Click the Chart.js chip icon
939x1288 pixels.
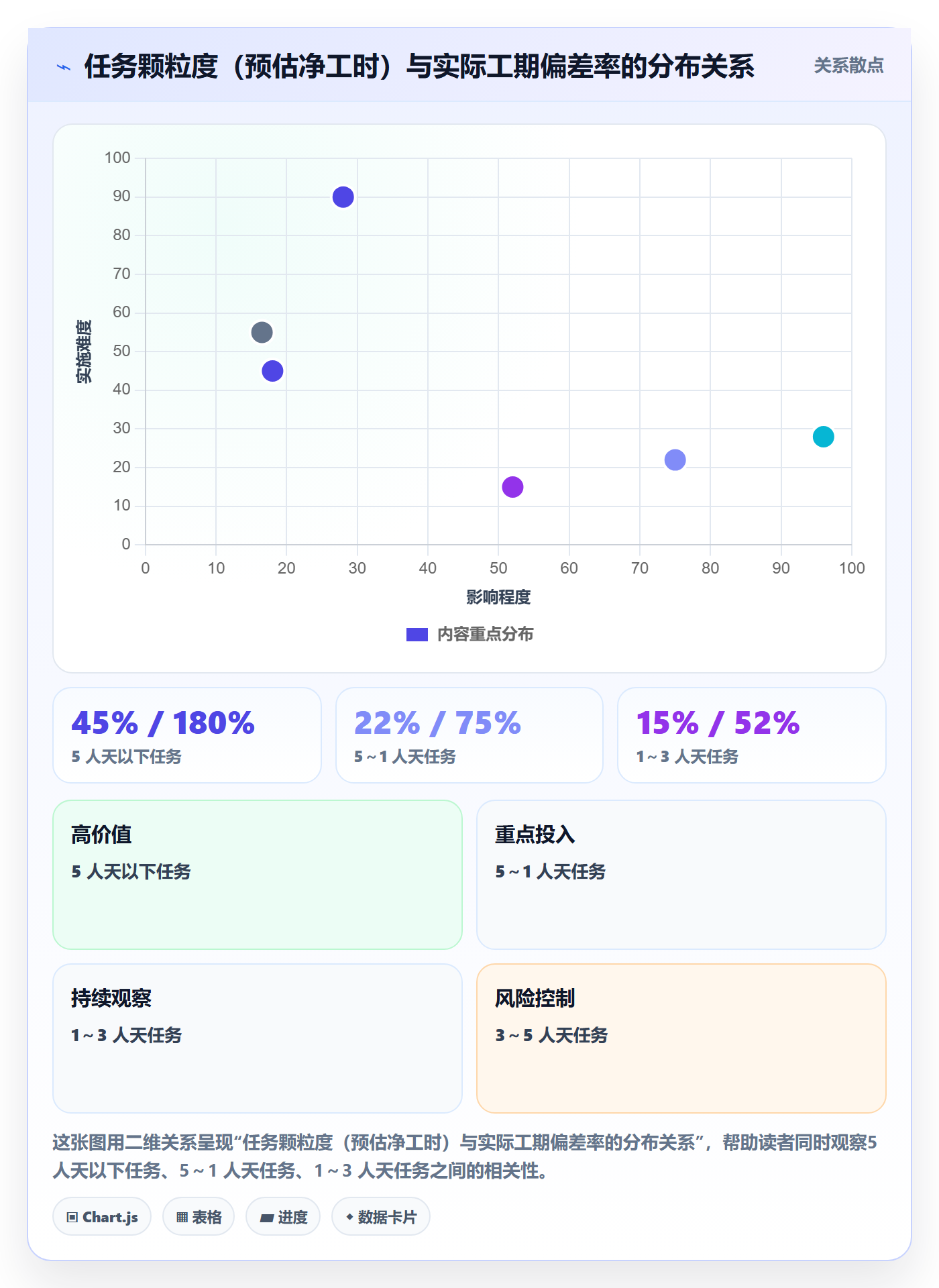point(72,1217)
